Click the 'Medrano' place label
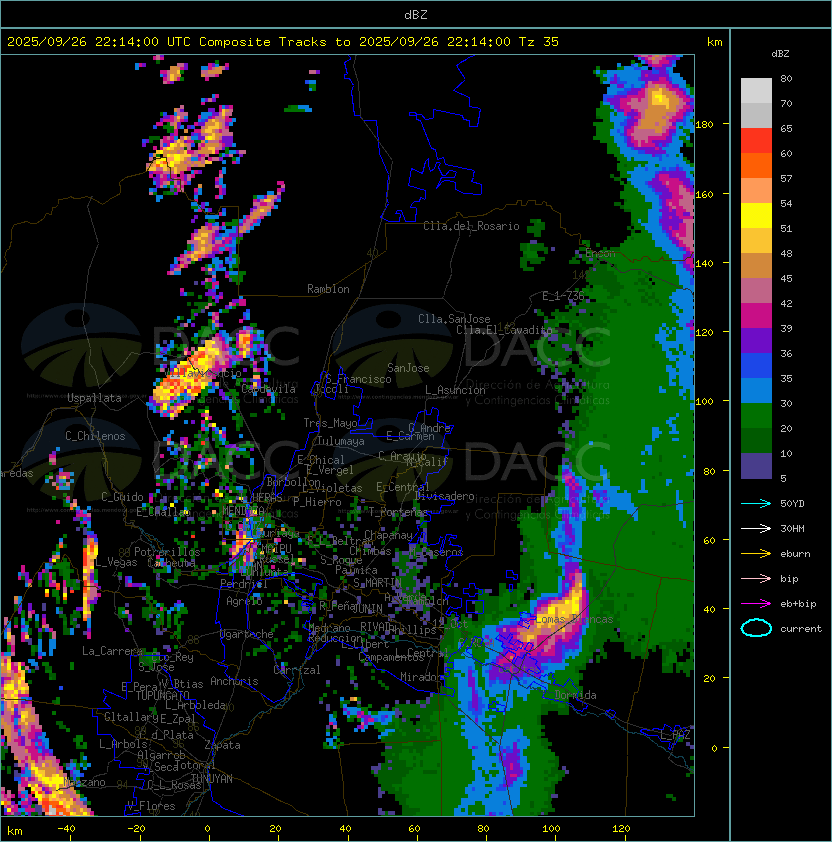832x842 pixels. (x=329, y=628)
